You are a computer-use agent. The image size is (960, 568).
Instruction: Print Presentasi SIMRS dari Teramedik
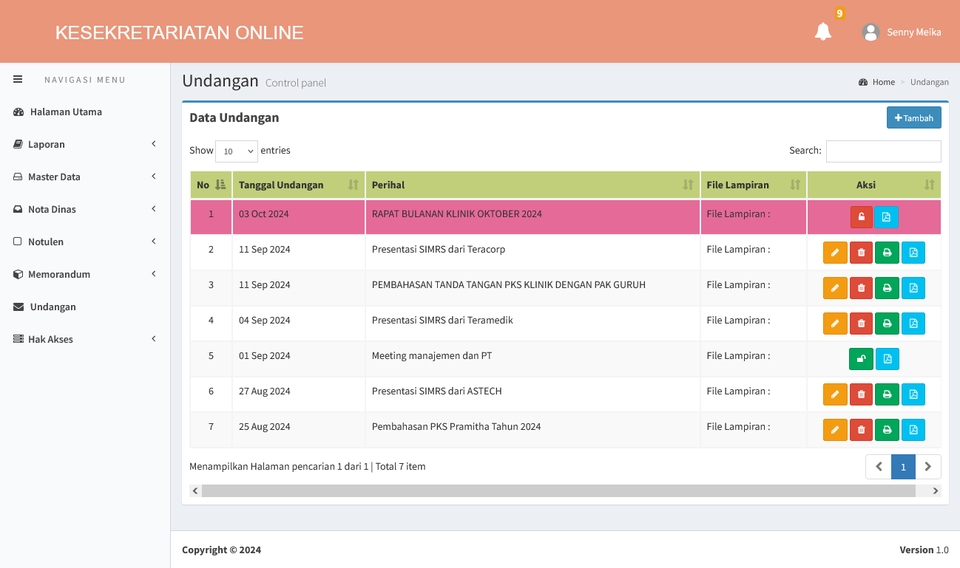(887, 323)
